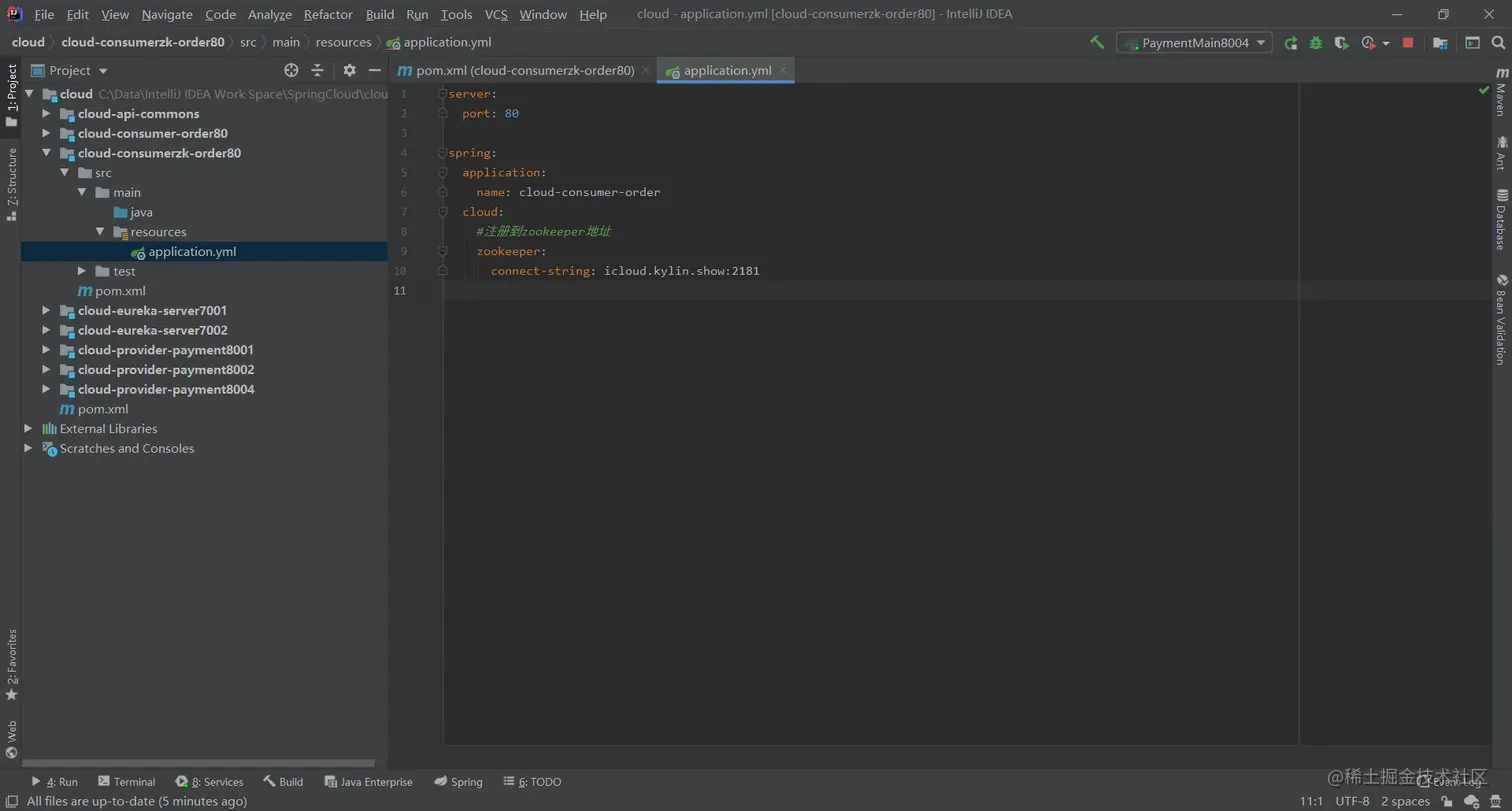This screenshot has width=1512, height=811.
Task: Collapse all in Project panel
Action: [x=318, y=70]
